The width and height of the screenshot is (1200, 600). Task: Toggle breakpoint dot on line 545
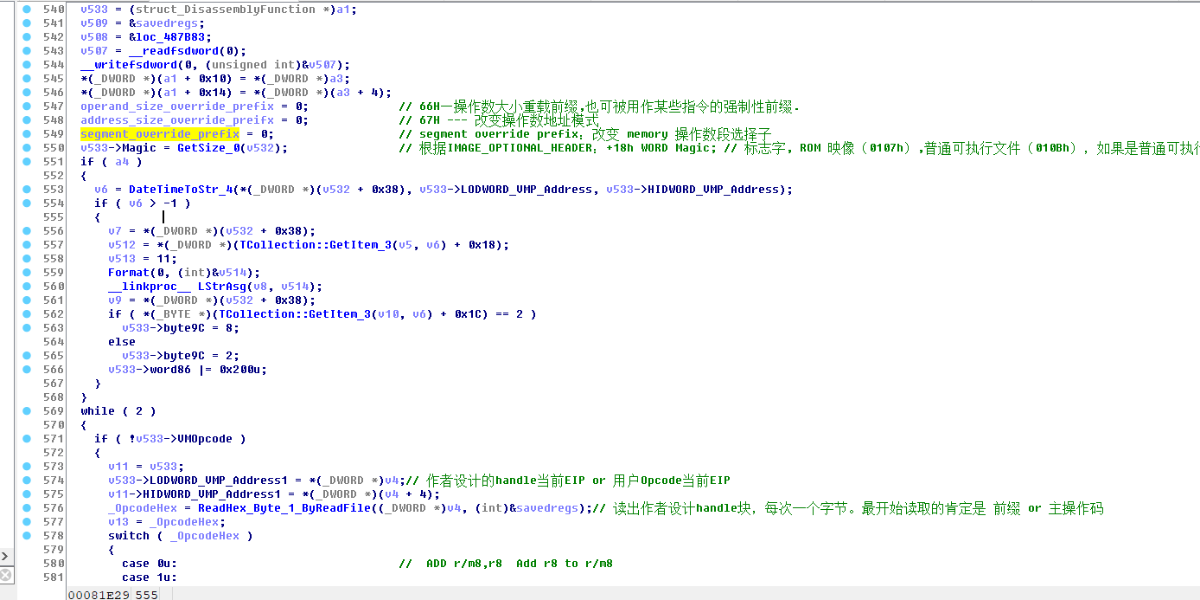pos(26,78)
